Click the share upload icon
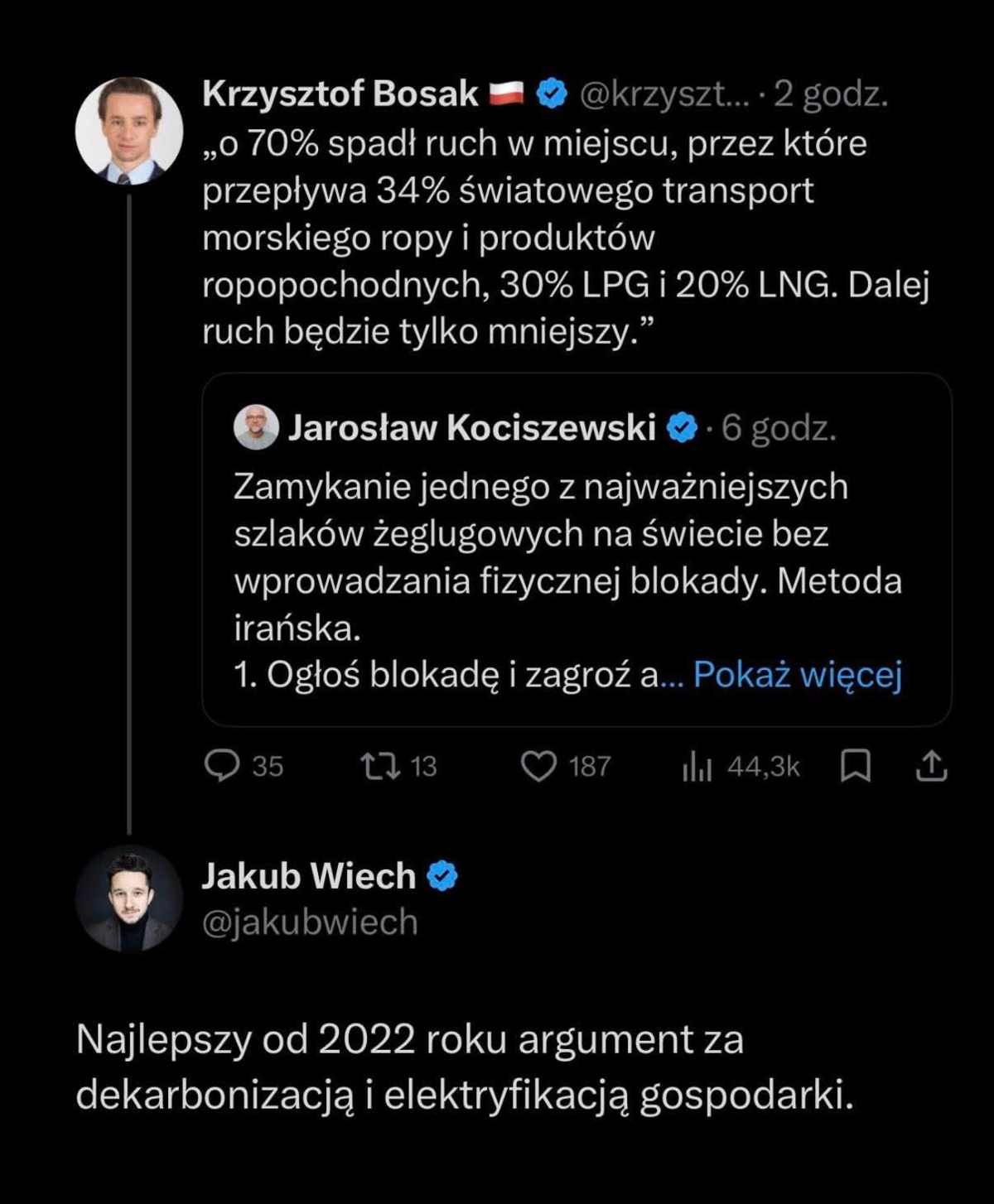The height and width of the screenshot is (1204, 994). pyautogui.click(x=931, y=766)
